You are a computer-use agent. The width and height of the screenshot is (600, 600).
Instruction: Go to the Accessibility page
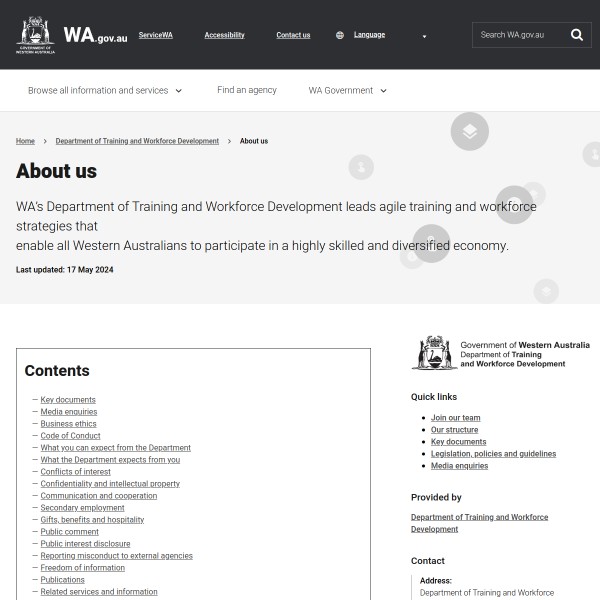(224, 35)
